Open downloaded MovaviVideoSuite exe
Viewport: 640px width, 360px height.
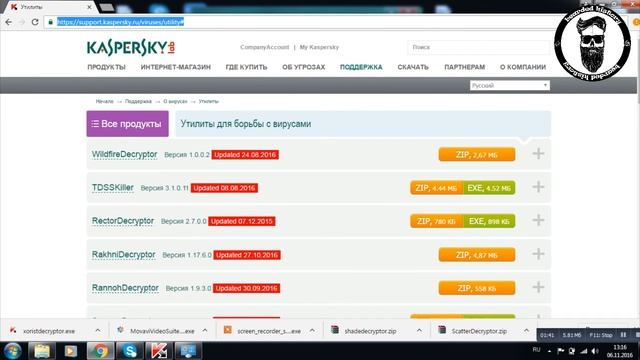tap(156, 331)
